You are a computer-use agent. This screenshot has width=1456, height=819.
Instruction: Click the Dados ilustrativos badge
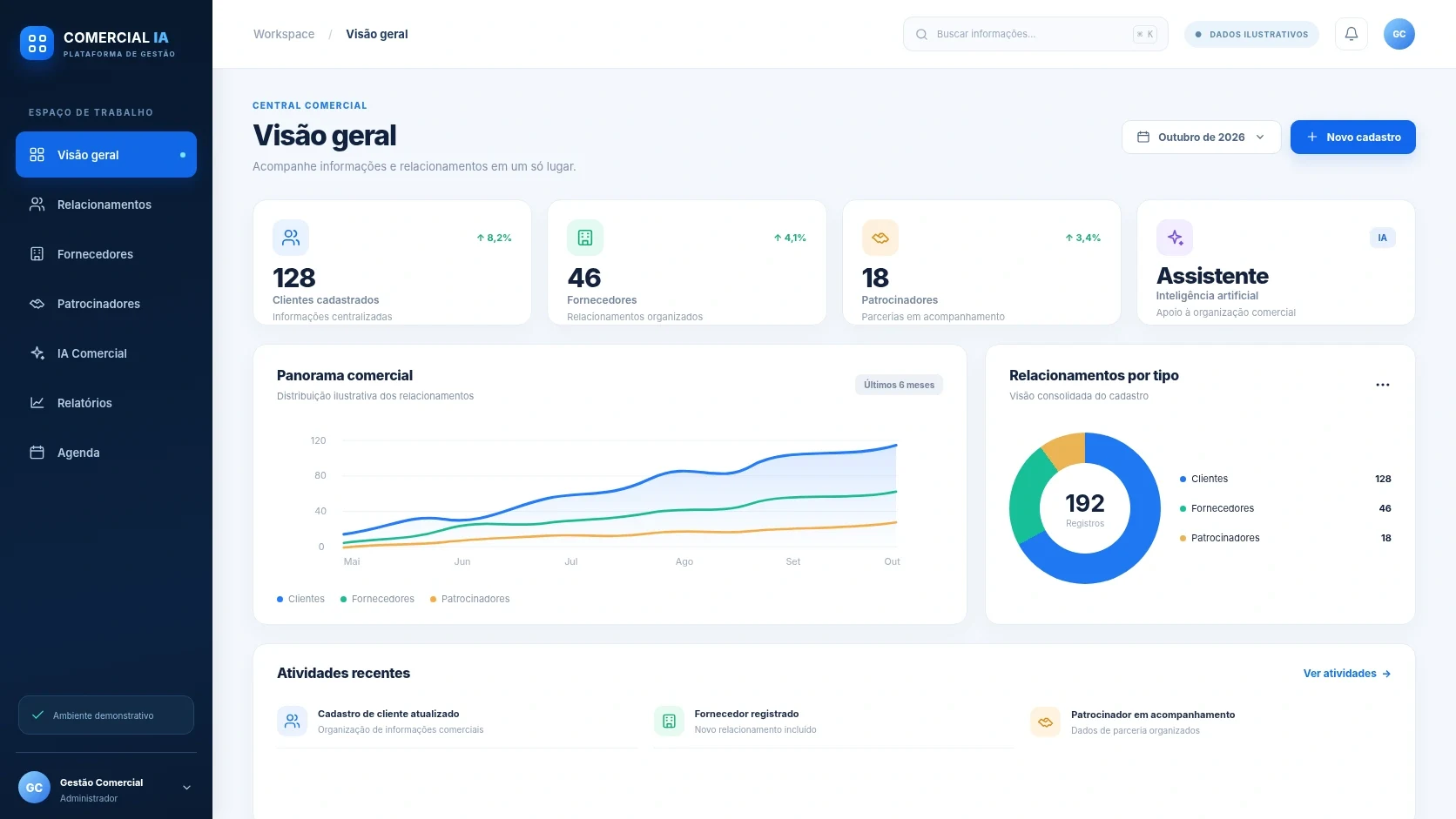[x=1251, y=34]
